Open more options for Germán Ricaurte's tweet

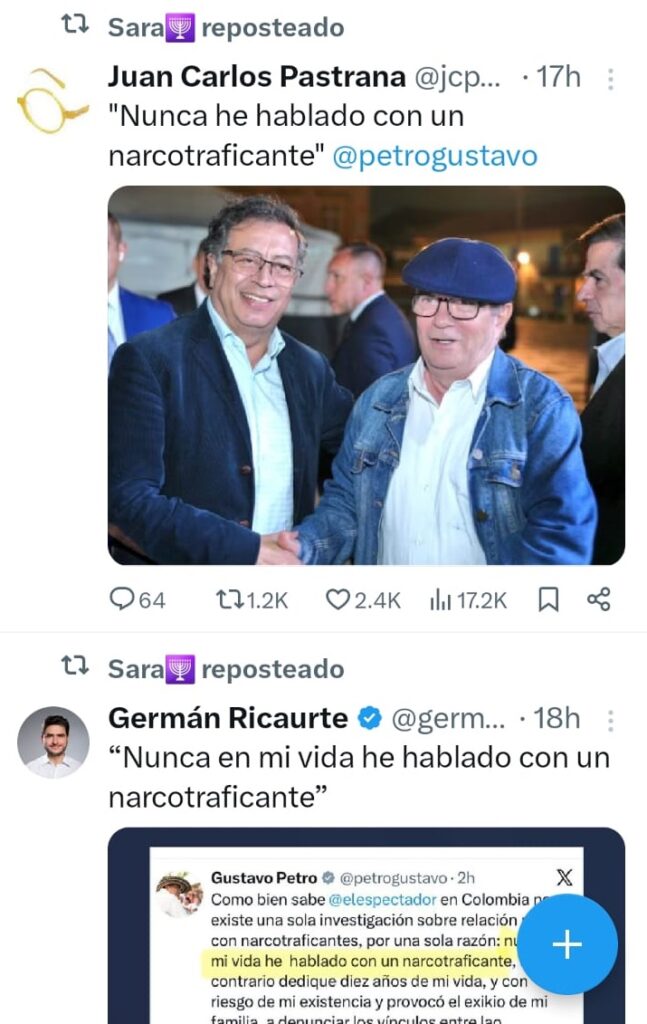(610, 720)
